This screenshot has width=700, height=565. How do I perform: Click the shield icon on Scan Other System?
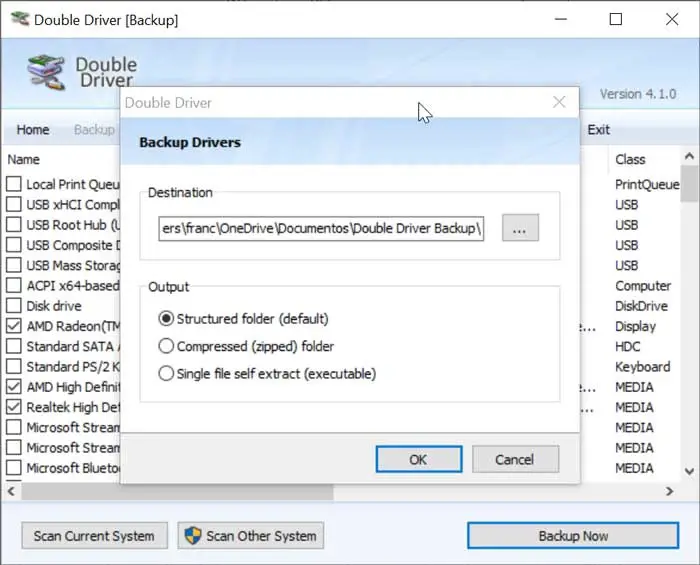click(193, 536)
